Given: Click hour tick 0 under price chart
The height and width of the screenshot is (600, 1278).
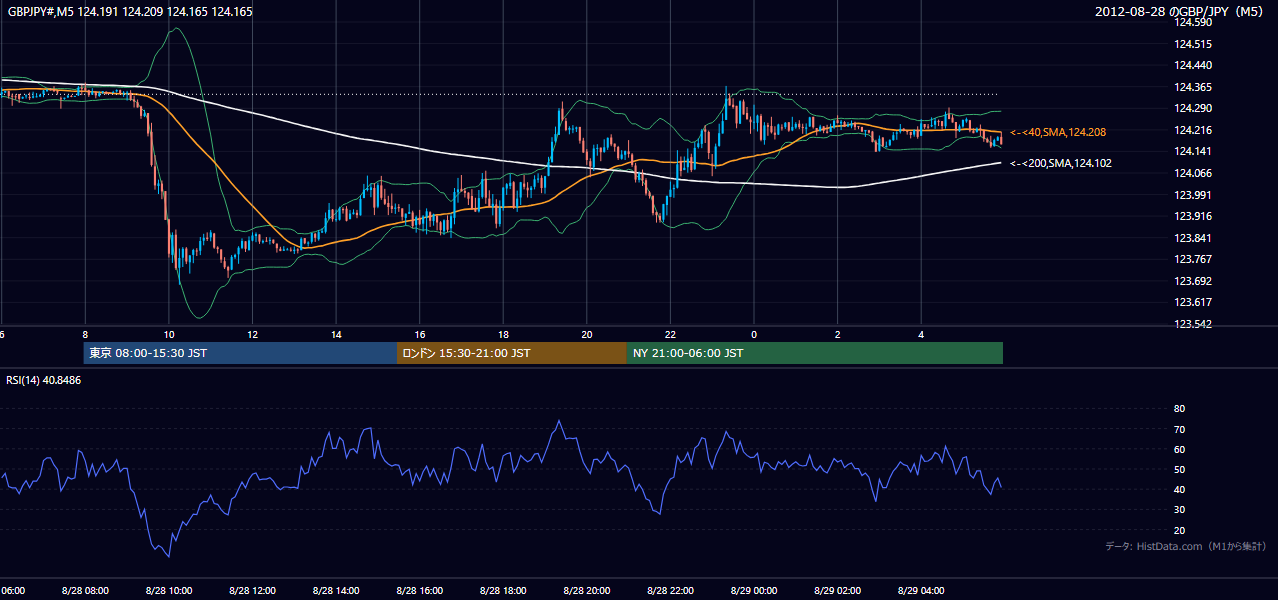Looking at the screenshot, I should point(754,335).
